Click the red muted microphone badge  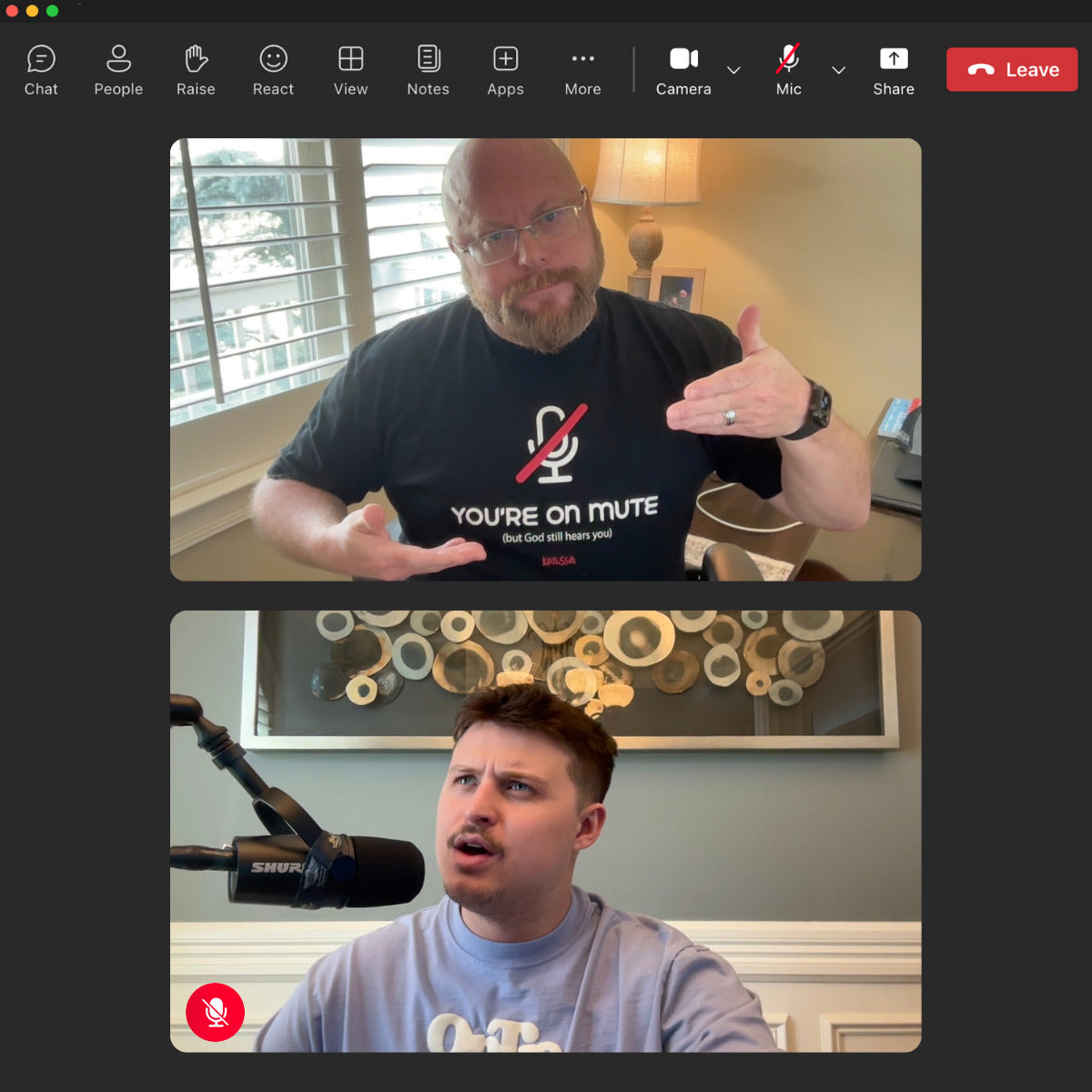(216, 1012)
